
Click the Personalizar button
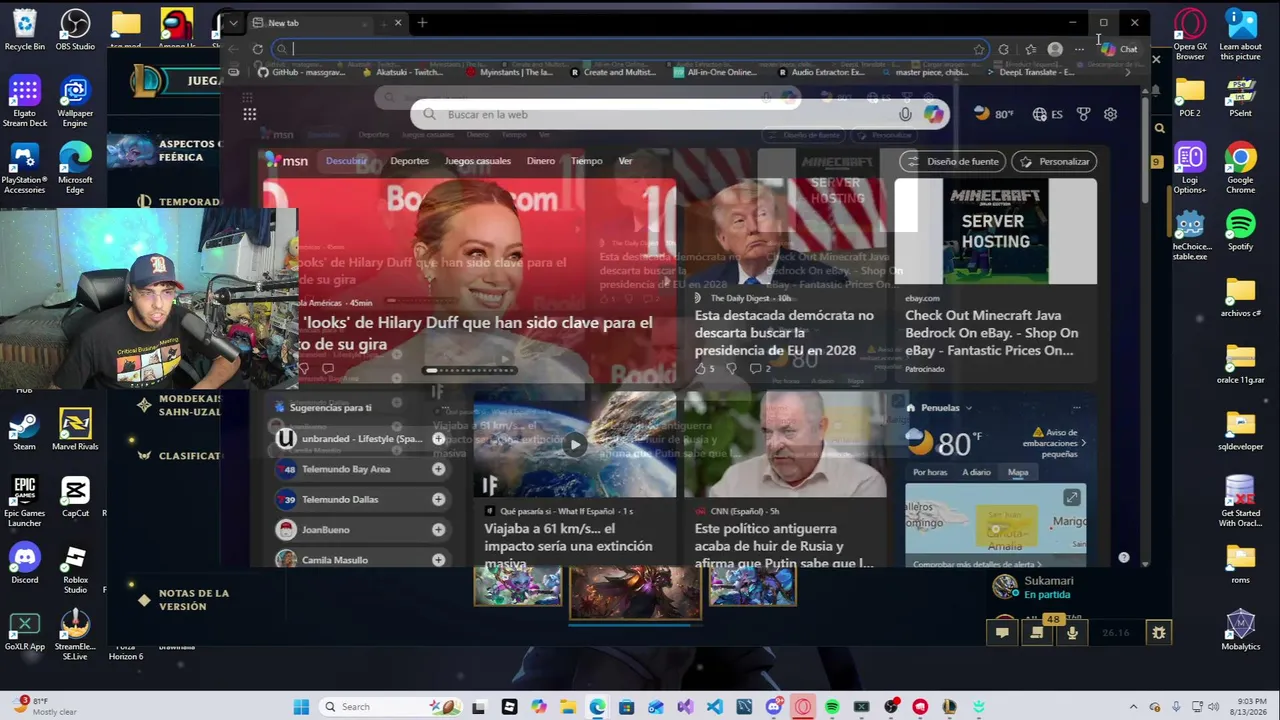click(1055, 161)
